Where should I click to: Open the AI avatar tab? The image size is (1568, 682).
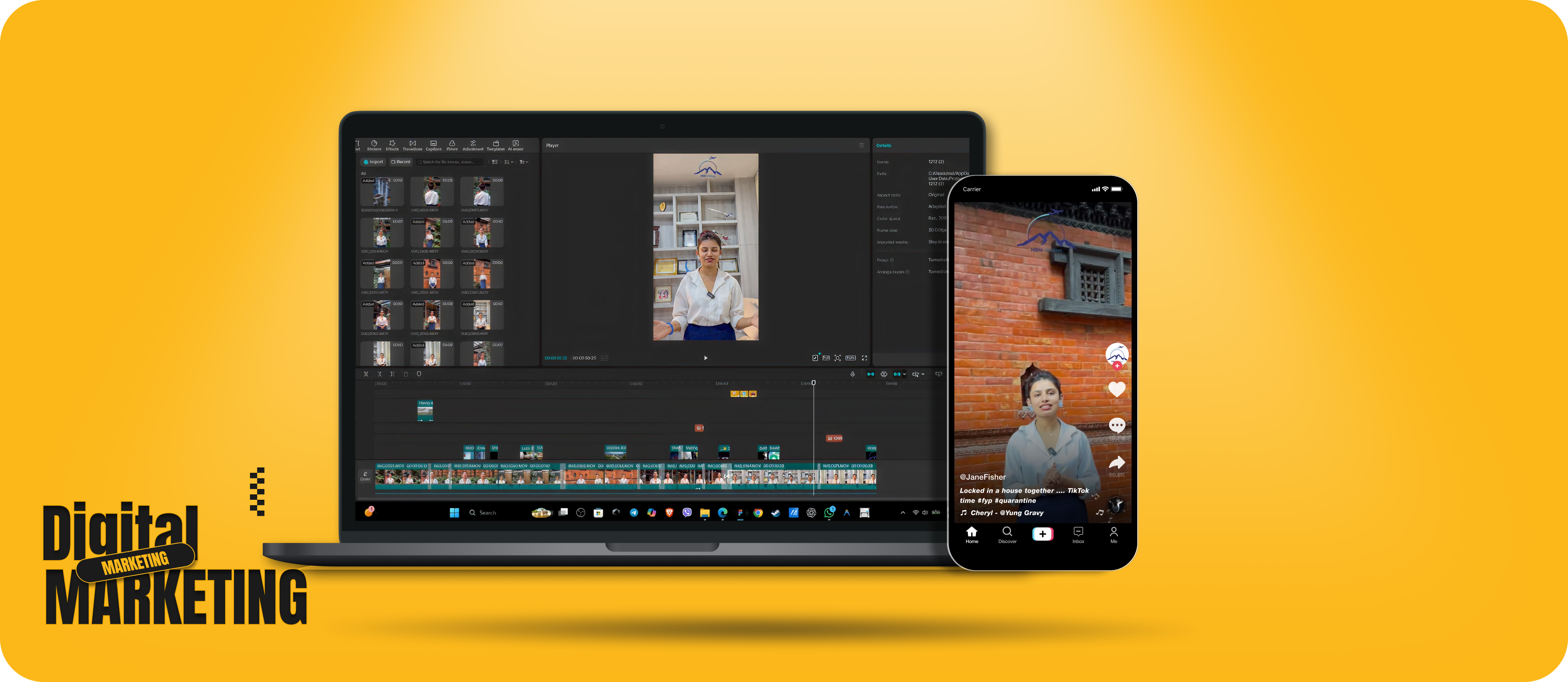click(516, 146)
